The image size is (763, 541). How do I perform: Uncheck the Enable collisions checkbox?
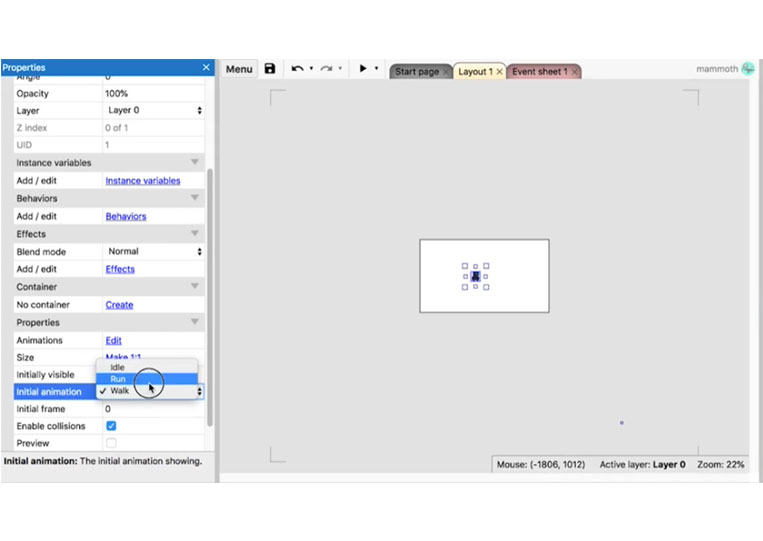pyautogui.click(x=111, y=426)
